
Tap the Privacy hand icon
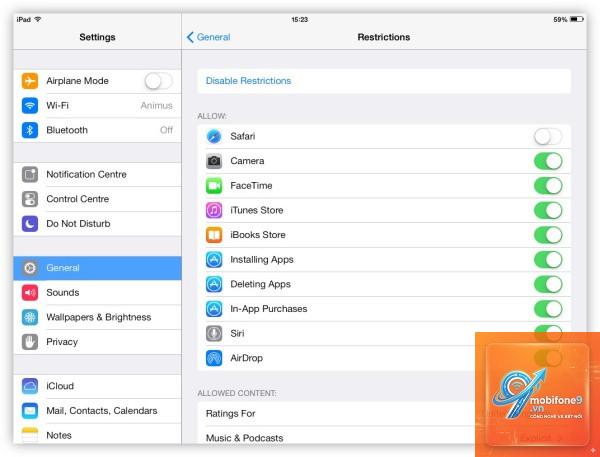(30, 342)
